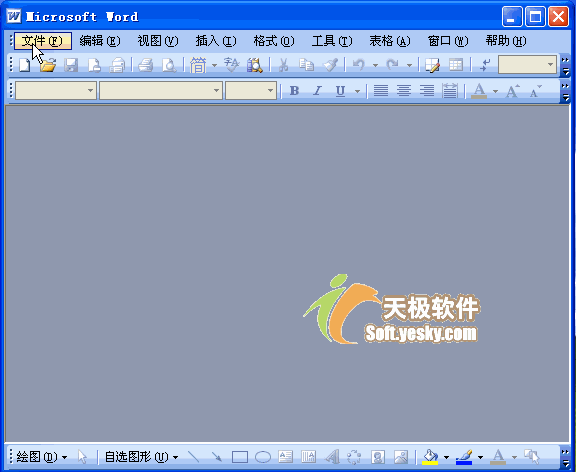Image resolution: width=576 pixels, height=472 pixels.
Task: Open the Style combo box
Action: click(56, 90)
